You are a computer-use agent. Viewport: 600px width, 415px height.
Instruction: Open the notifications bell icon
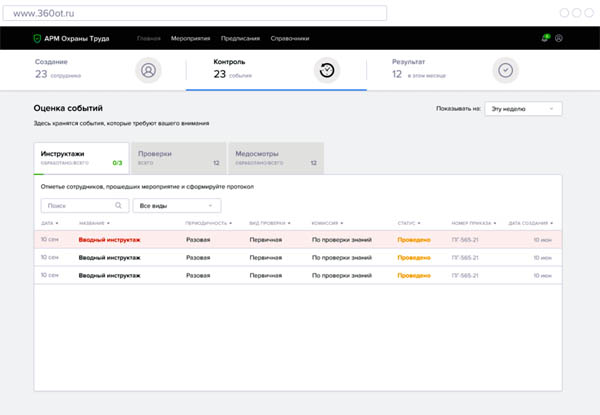[545, 38]
